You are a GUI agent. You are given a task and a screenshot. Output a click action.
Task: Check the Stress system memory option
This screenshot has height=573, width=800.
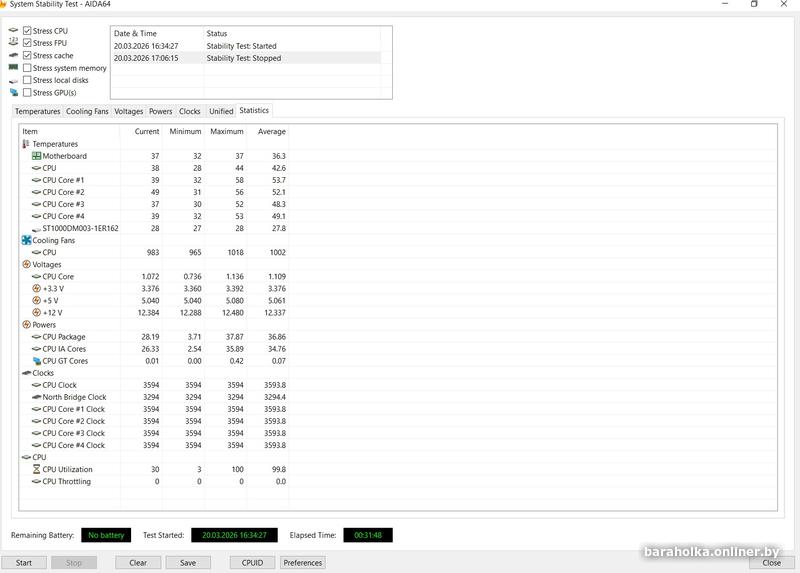click(x=27, y=68)
